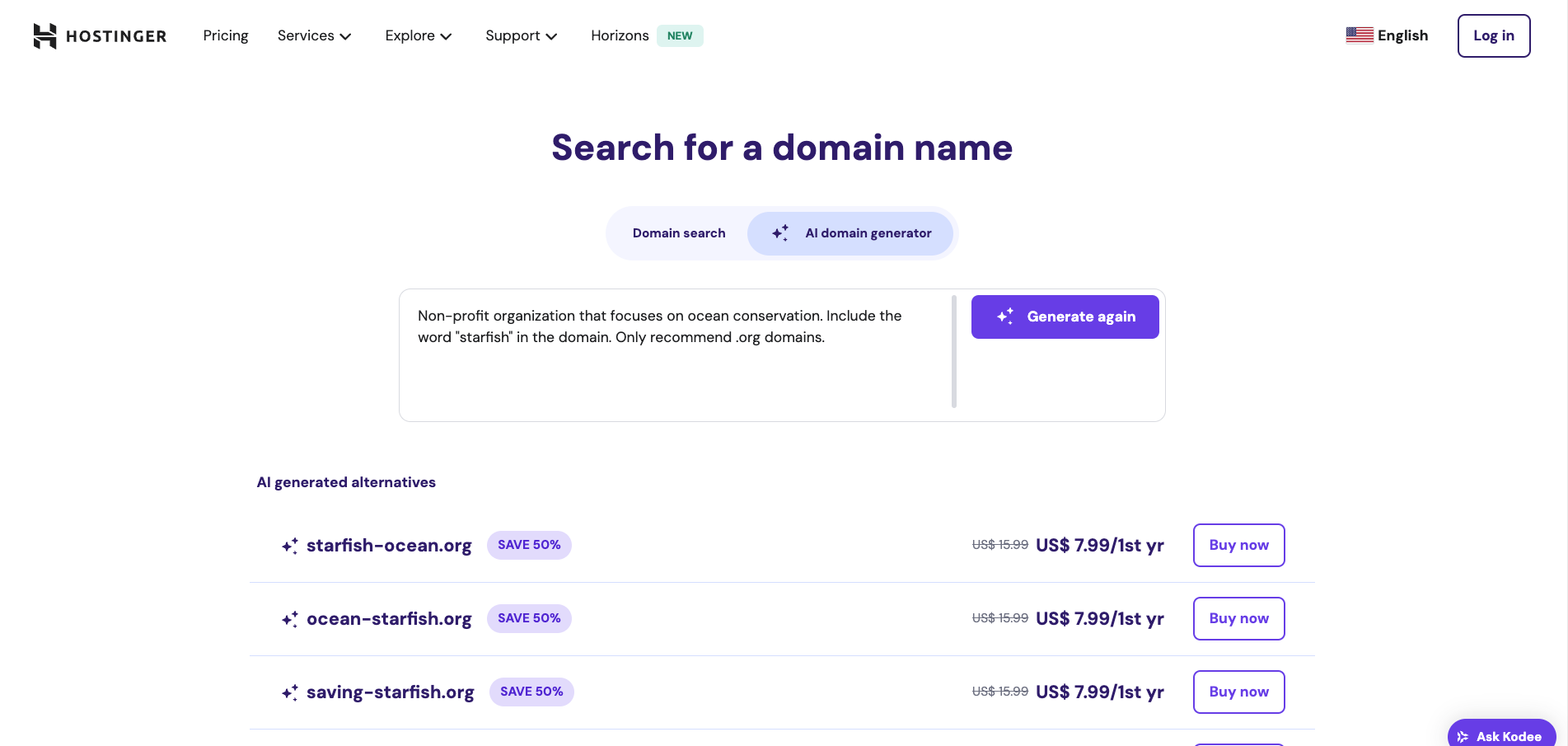Switch to the Domain search tab
This screenshot has height=746, width=1568.
679,233
